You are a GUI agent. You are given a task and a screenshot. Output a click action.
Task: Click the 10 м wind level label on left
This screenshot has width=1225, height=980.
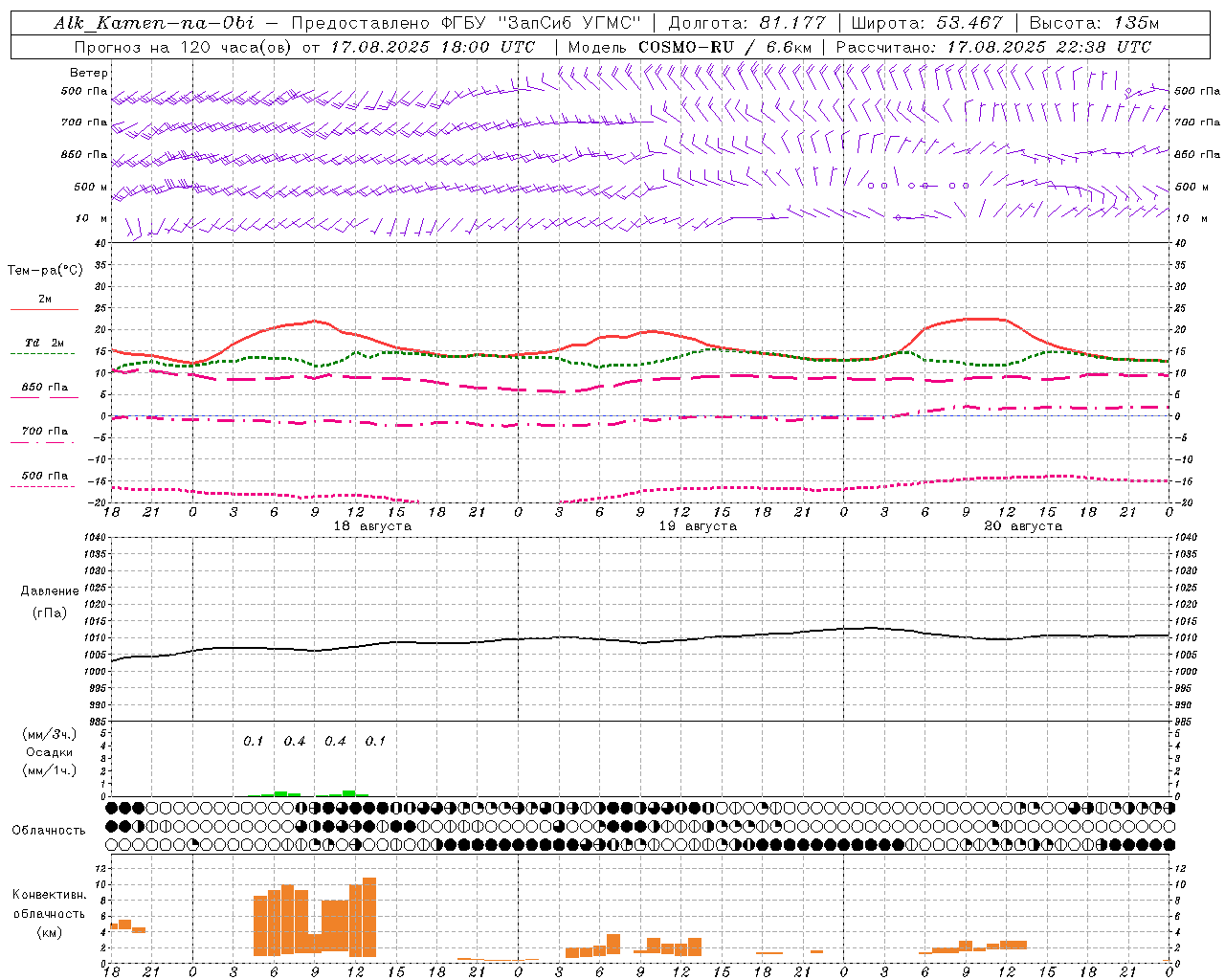coord(91,219)
